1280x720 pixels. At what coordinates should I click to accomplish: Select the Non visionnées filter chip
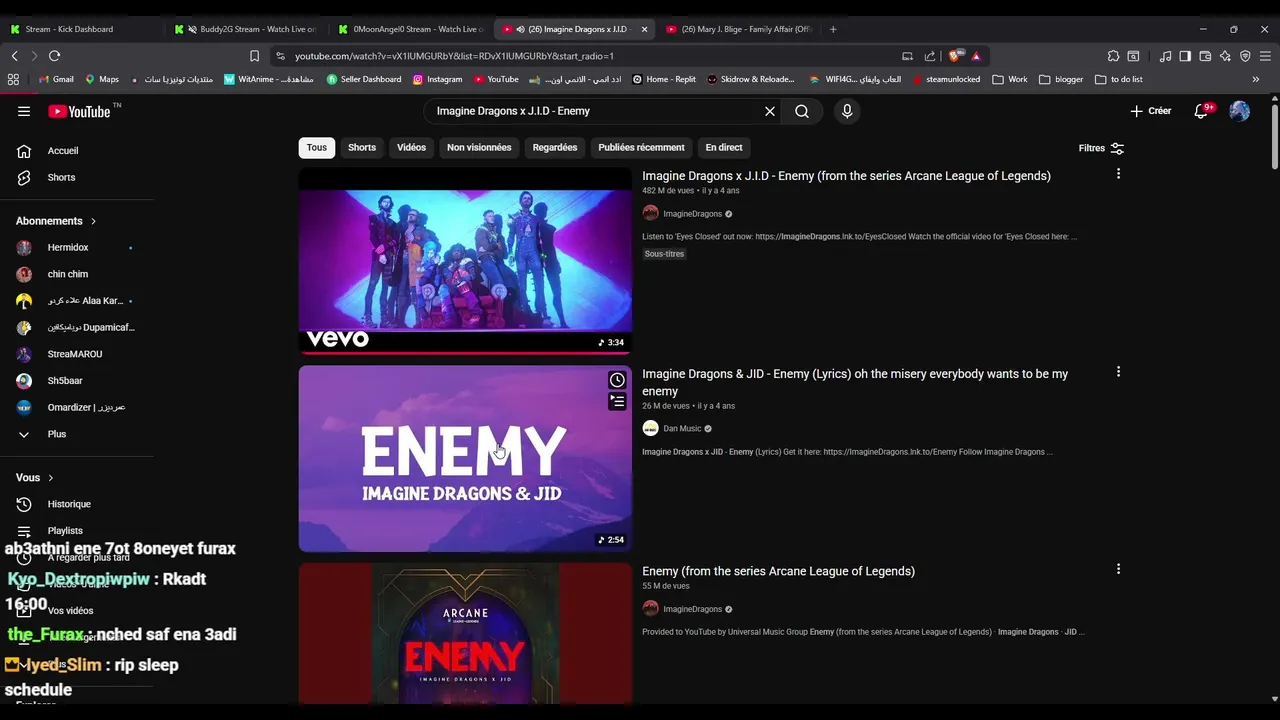(x=479, y=147)
